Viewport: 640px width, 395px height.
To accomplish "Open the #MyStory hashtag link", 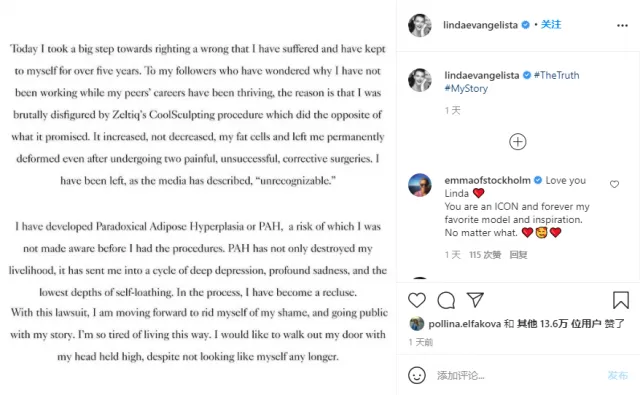I will (x=466, y=89).
